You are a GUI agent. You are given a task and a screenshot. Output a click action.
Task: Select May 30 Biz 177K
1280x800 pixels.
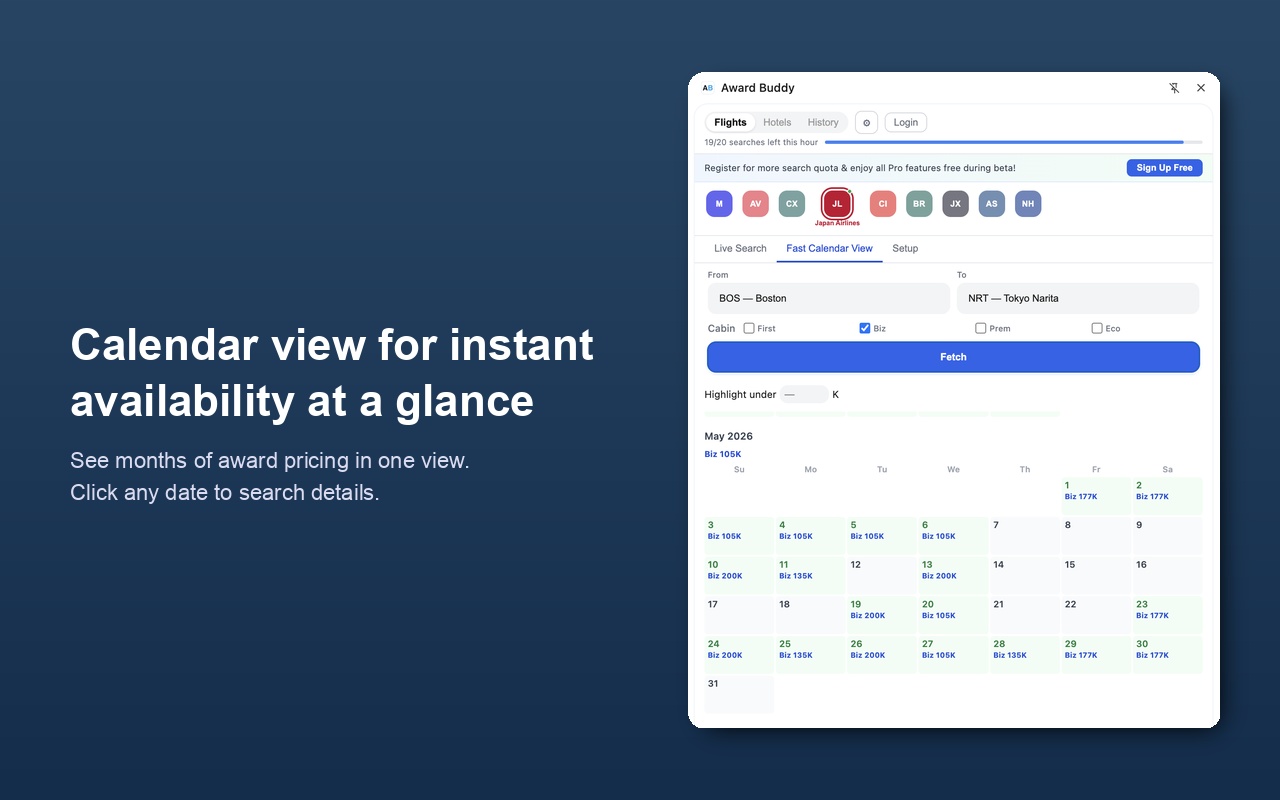click(1167, 654)
